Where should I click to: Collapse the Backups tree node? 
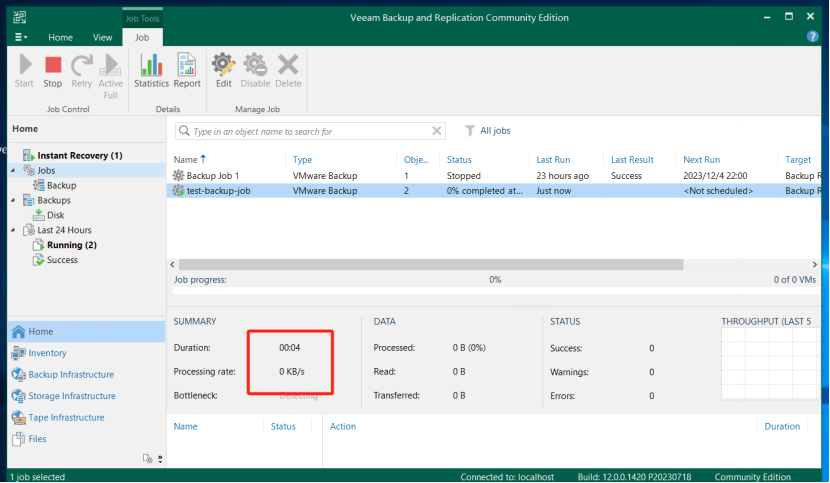(13, 200)
